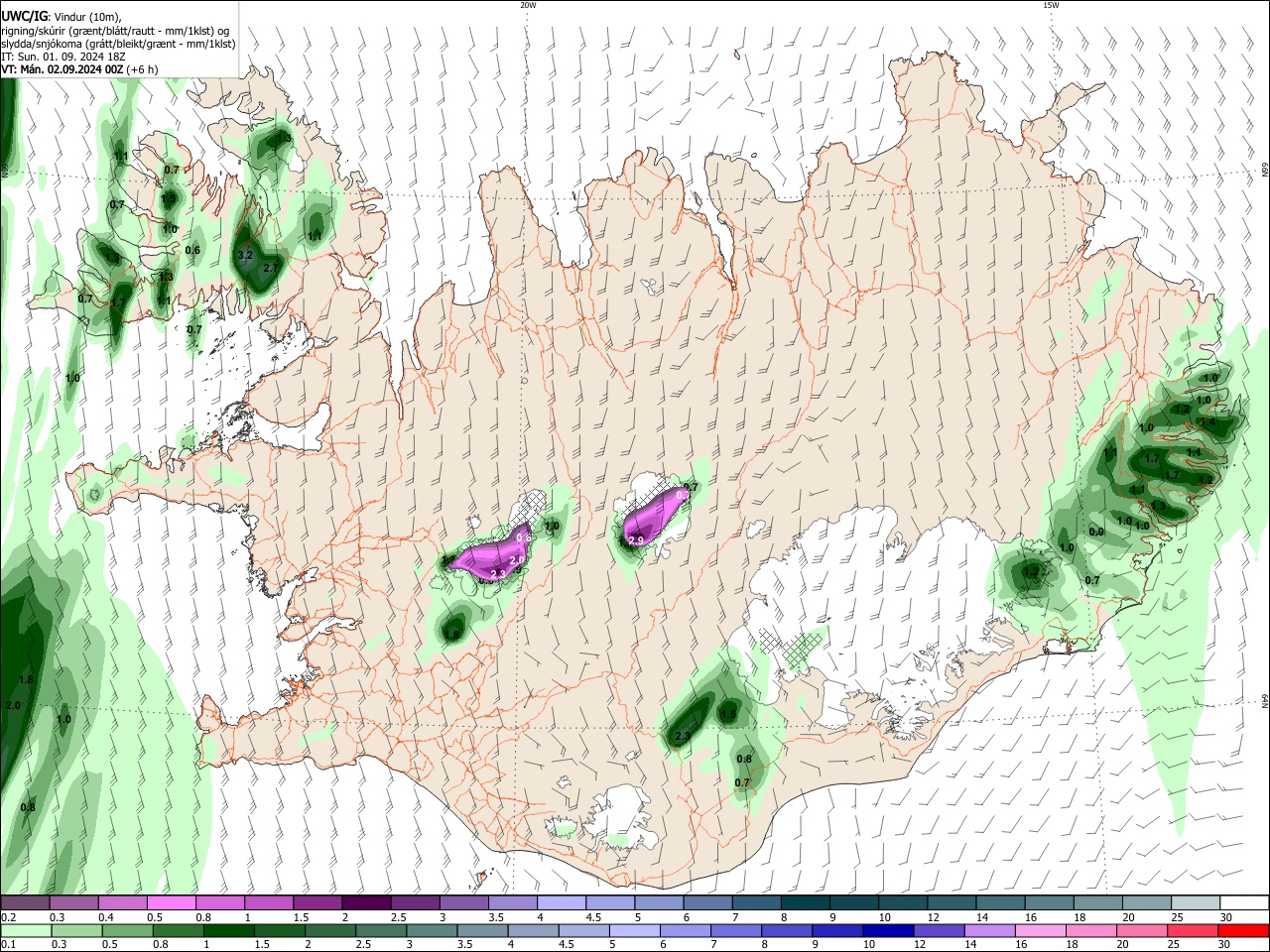Viewport: 1270px width, 952px height.
Task: Pick the darkest green 1–1.5 rain legend swatch
Action: [x=228, y=930]
